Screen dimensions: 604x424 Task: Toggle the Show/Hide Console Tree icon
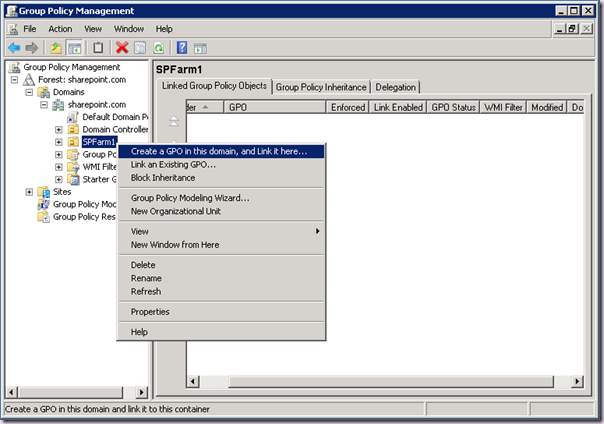coord(74,48)
